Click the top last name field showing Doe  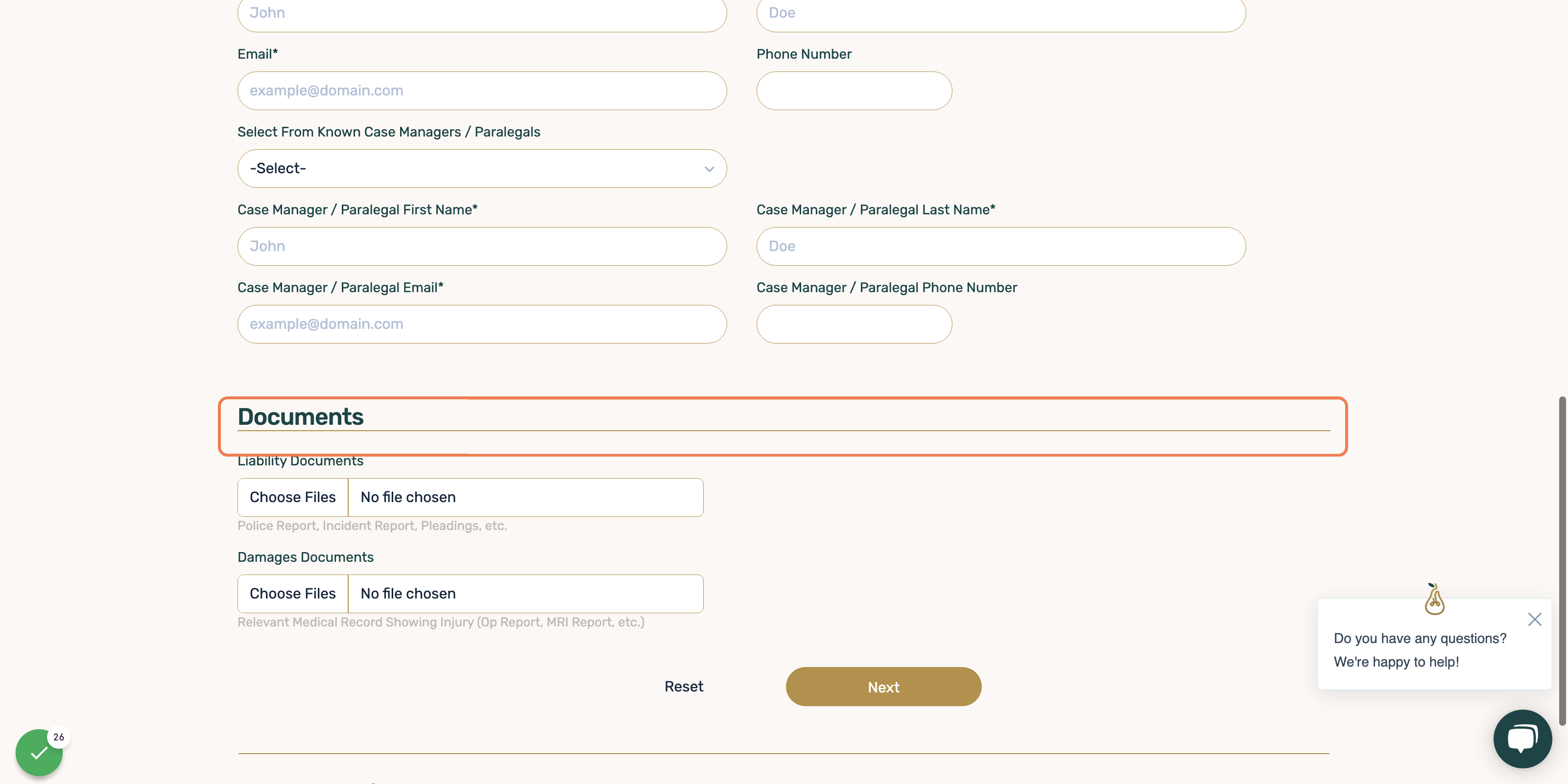(x=1001, y=13)
